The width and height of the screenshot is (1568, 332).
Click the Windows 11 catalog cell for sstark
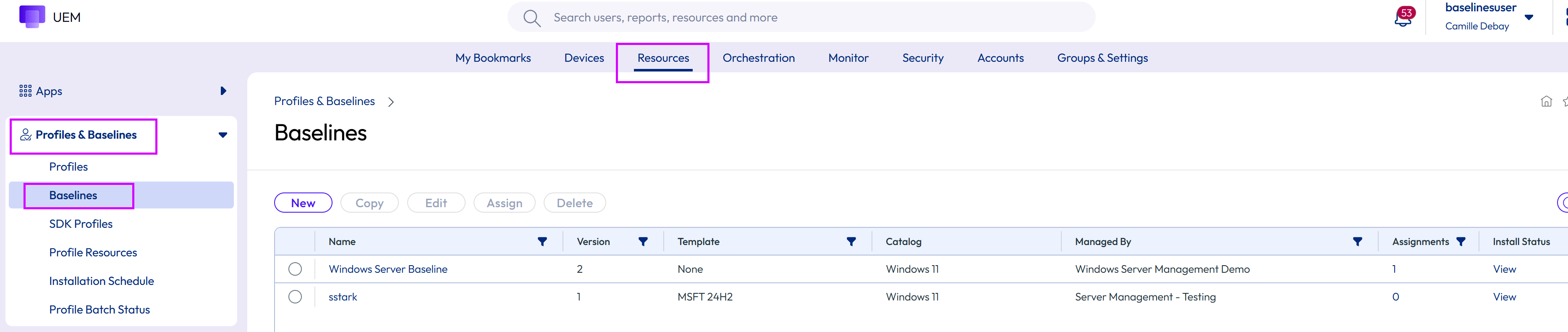[912, 297]
